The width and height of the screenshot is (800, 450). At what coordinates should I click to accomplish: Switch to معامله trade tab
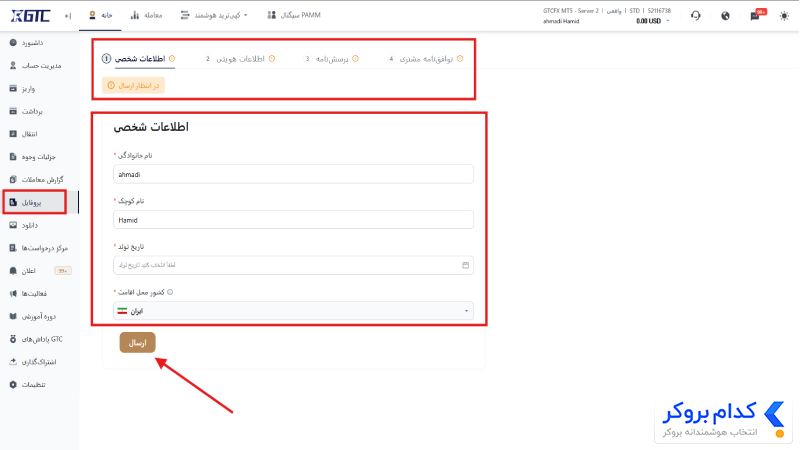146,15
